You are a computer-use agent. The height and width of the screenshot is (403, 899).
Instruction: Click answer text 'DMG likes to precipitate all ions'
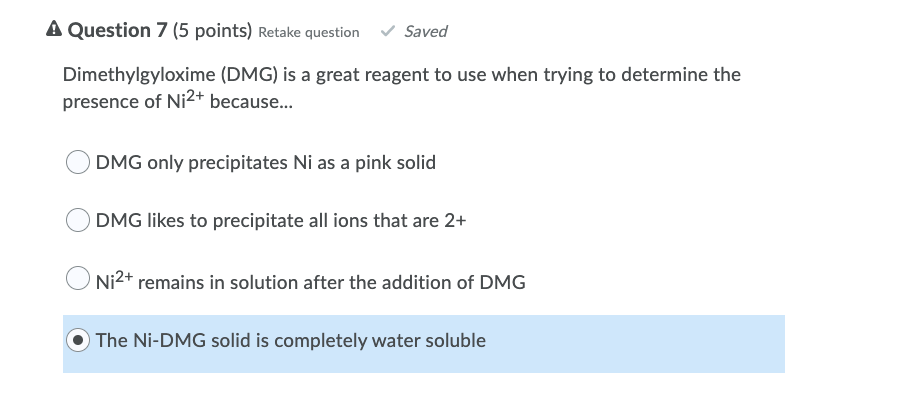(281, 221)
